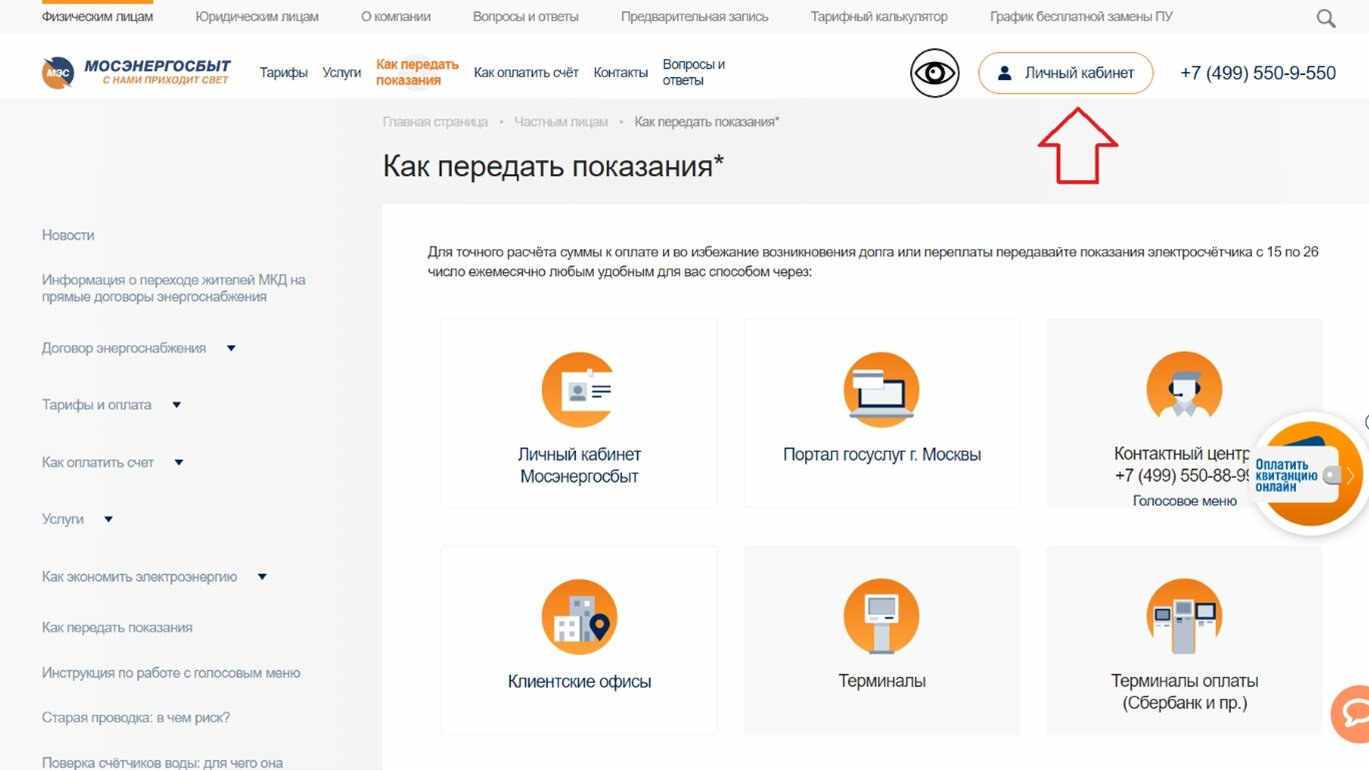Open График бесплатной замены ПУ
The height and width of the screenshot is (770, 1369).
click(1081, 17)
